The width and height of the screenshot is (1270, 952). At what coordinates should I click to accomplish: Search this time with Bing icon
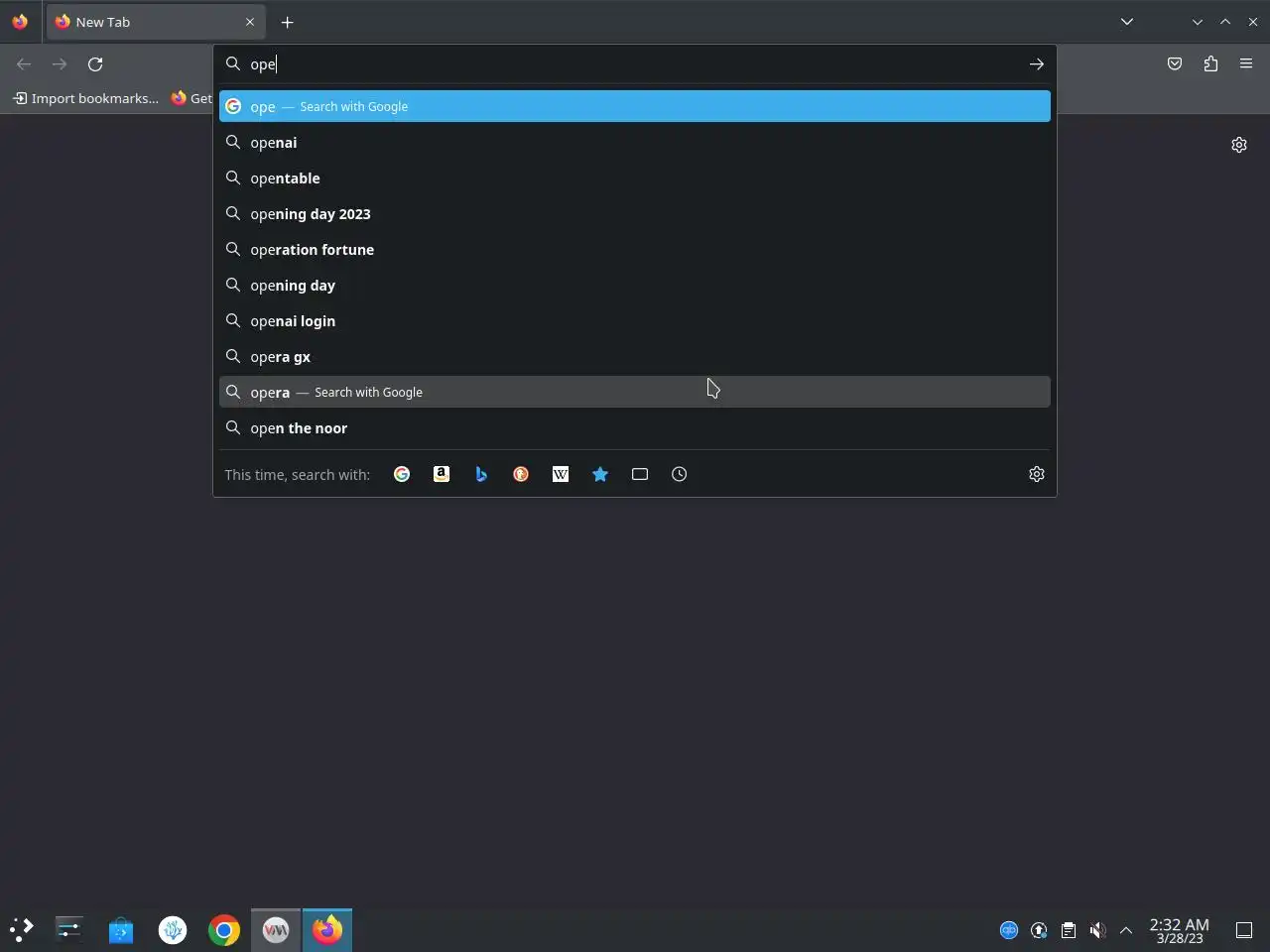click(481, 474)
